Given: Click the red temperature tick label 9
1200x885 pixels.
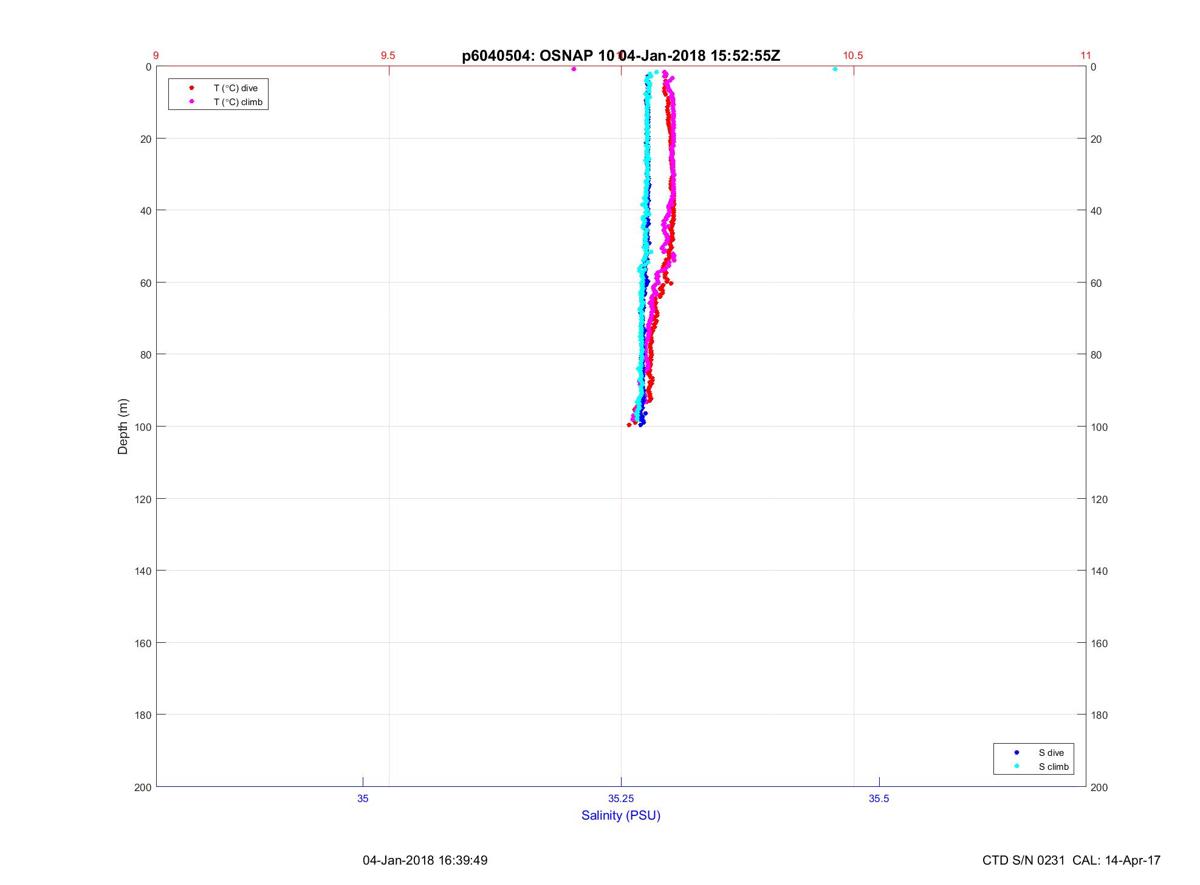Looking at the screenshot, I should click(x=156, y=56).
